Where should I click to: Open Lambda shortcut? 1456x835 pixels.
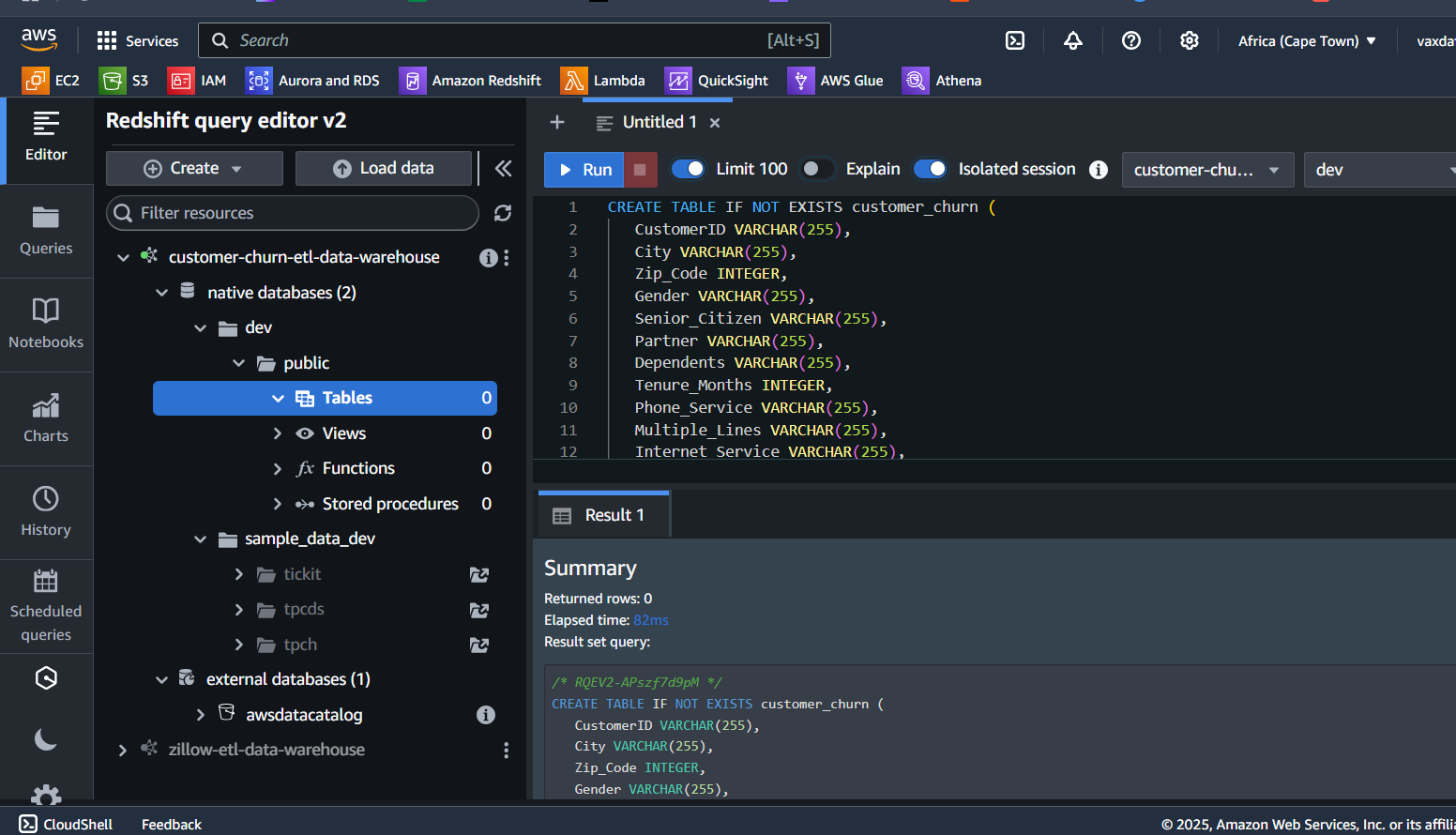coord(603,81)
